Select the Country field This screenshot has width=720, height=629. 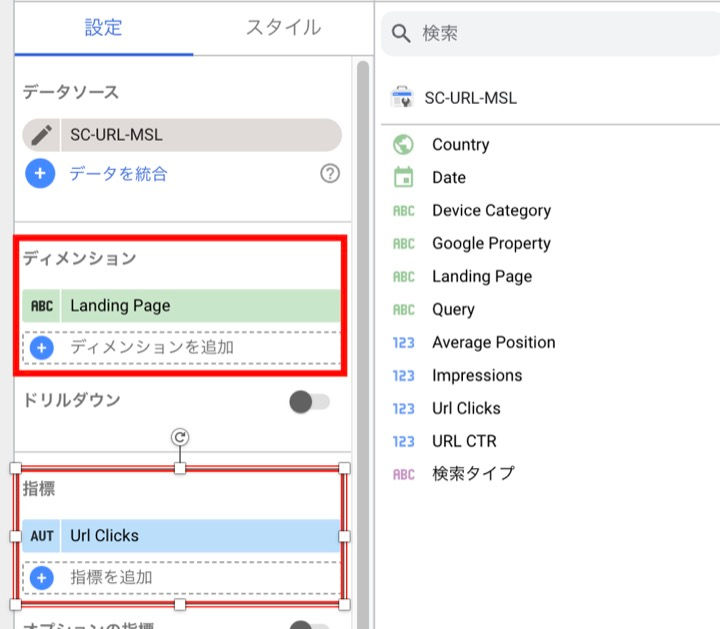(x=461, y=145)
